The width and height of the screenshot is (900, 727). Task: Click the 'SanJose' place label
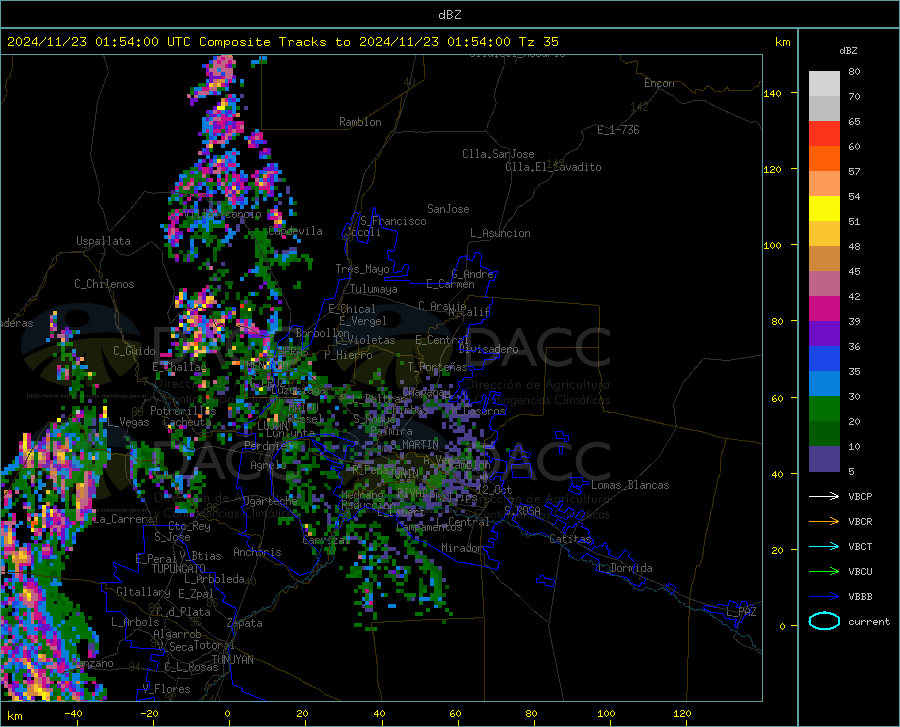[x=448, y=209]
